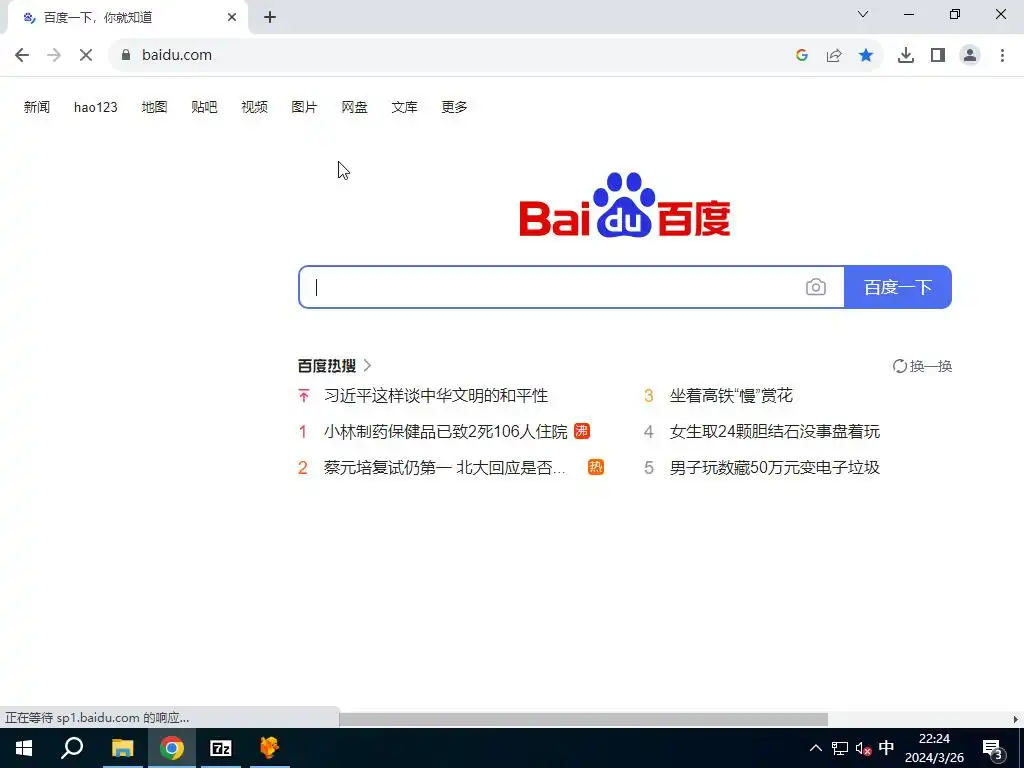Click the muted volume tray icon
Image resolution: width=1024 pixels, height=768 pixels.
coord(863,748)
